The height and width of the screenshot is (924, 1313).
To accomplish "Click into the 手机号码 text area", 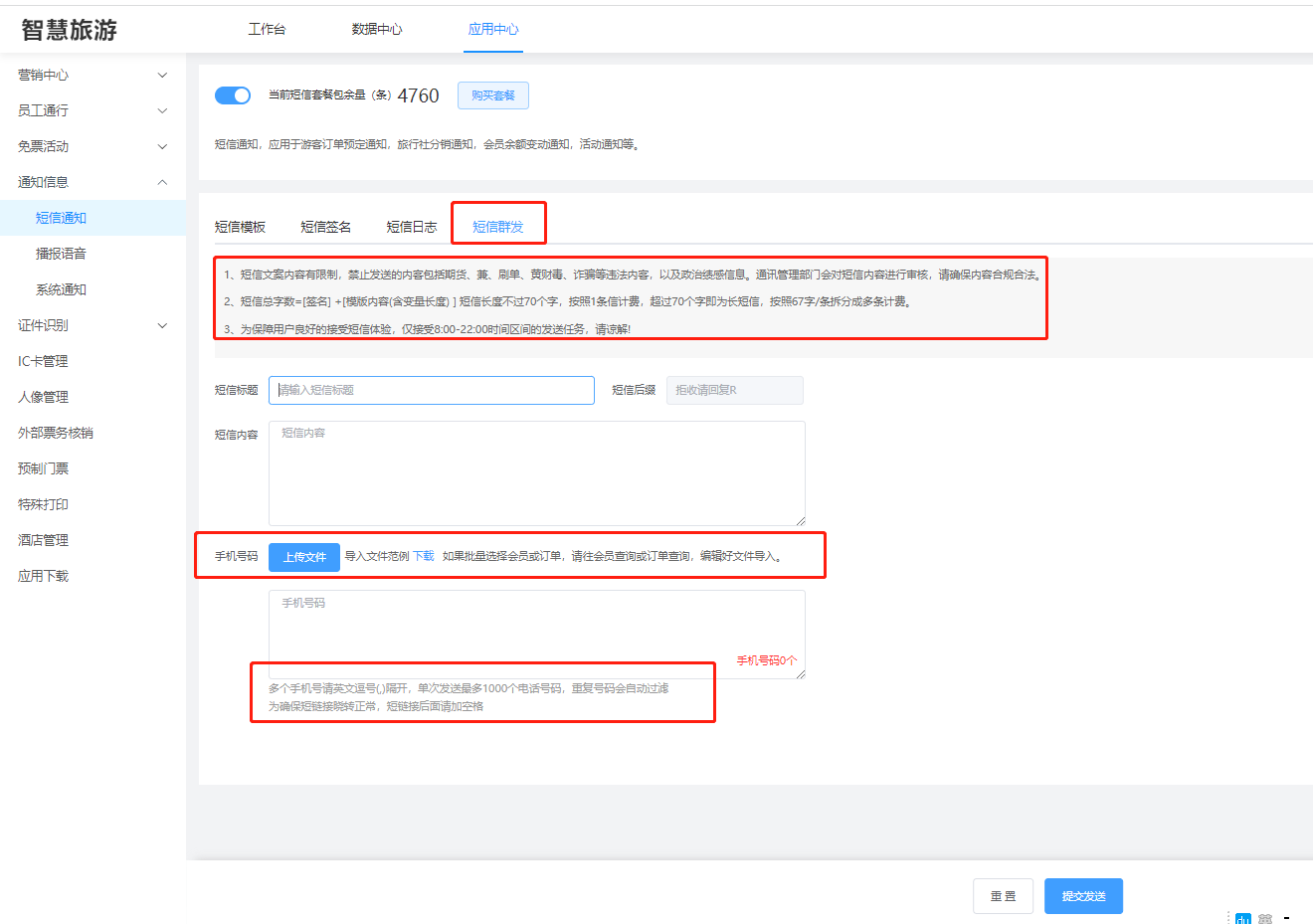I will 536,627.
